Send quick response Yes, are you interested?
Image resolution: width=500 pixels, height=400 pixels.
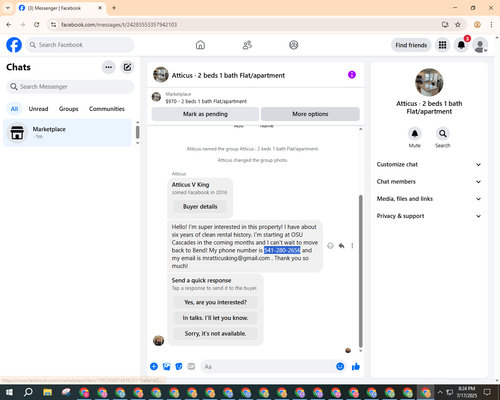point(215,302)
